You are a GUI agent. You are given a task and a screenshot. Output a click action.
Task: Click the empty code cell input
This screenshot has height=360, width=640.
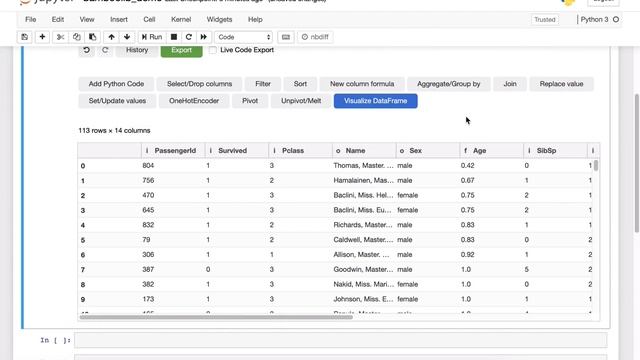[x=341, y=340]
